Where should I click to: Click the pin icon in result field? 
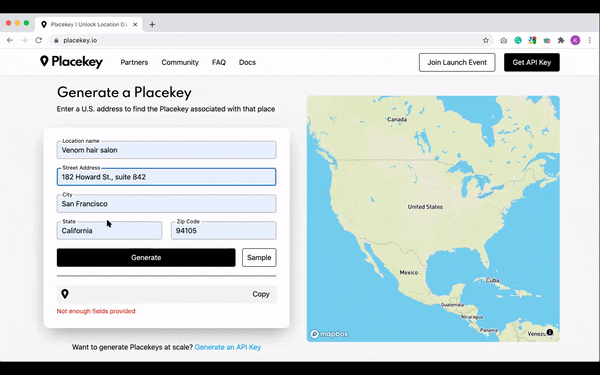(65, 294)
